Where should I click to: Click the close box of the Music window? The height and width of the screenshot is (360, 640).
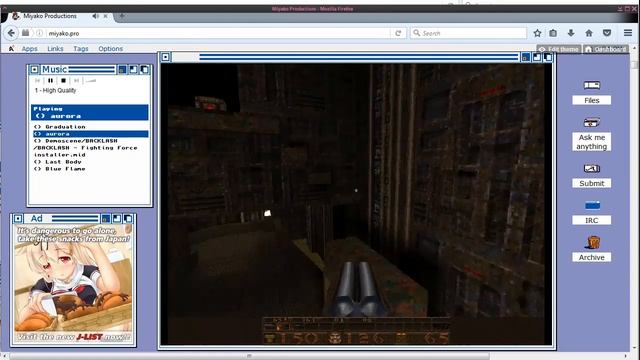click(x=35, y=70)
